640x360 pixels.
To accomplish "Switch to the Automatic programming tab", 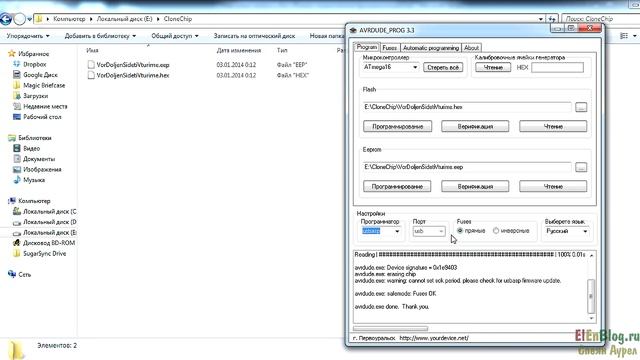I will (431, 48).
